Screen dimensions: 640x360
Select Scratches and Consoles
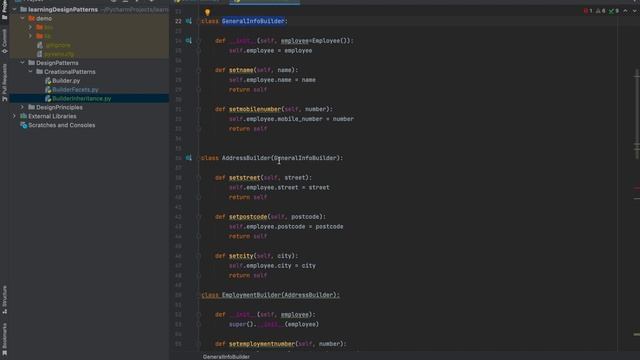[62, 125]
